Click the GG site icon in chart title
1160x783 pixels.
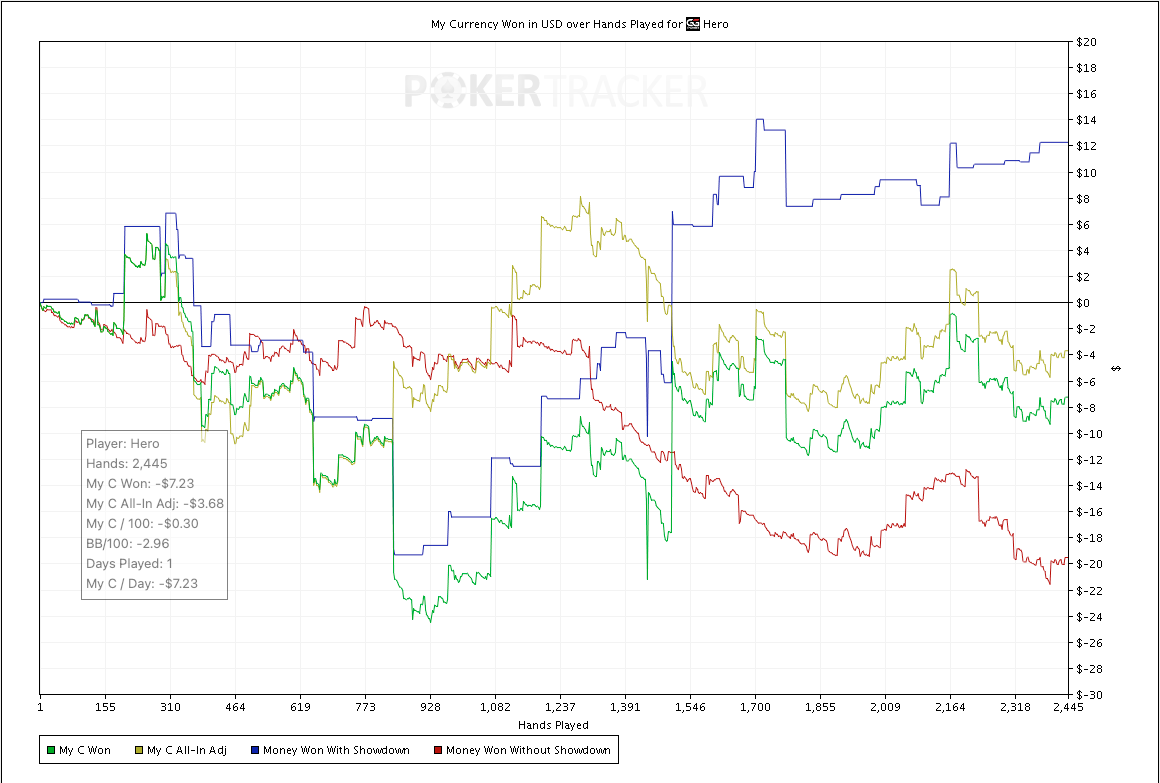click(691, 23)
